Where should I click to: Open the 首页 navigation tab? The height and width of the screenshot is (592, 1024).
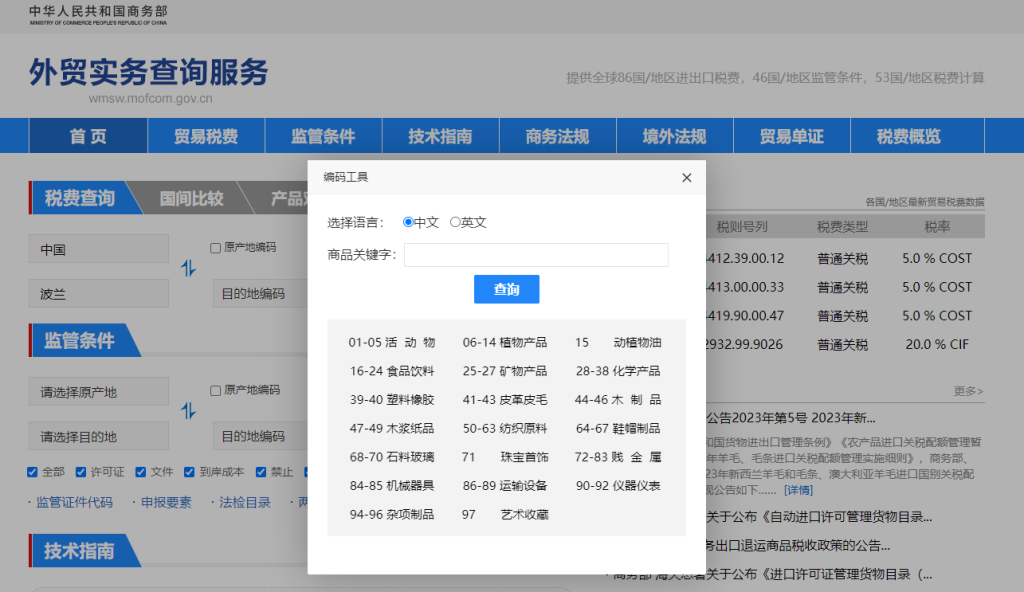point(88,136)
